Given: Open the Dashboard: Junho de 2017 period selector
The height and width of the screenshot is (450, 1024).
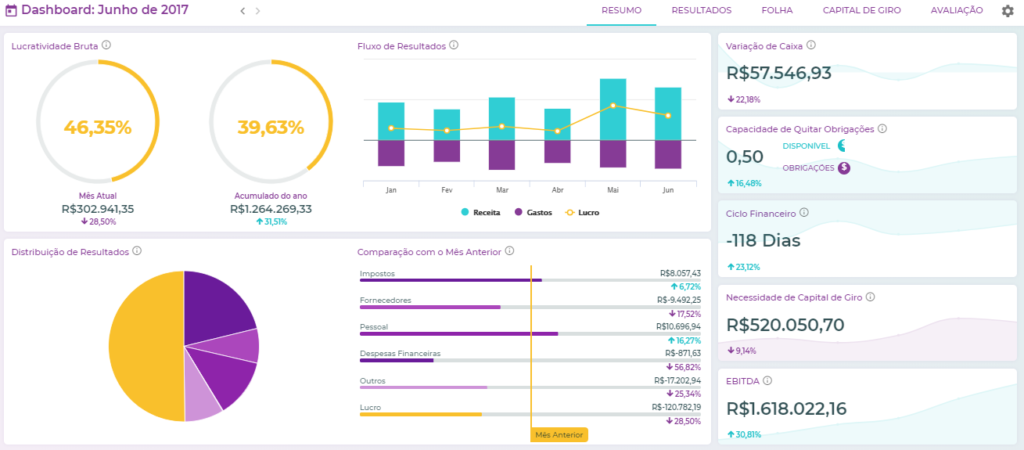Looking at the screenshot, I should tap(104, 11).
